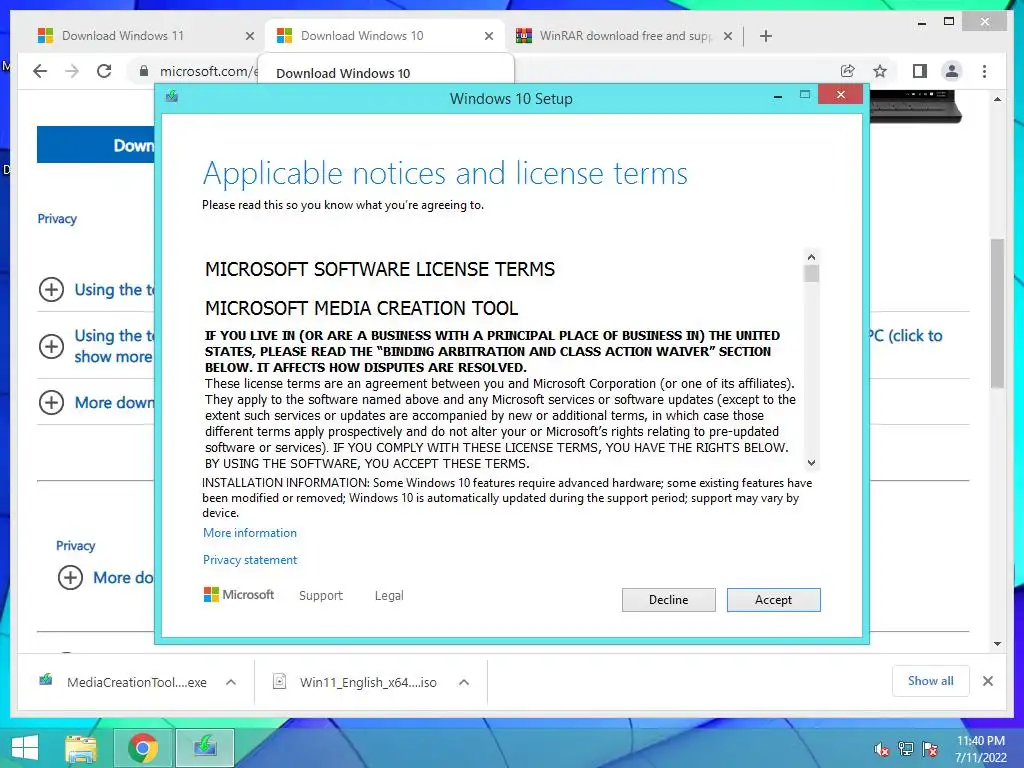
Task: Click the Action Center flag icon
Action: [930, 749]
